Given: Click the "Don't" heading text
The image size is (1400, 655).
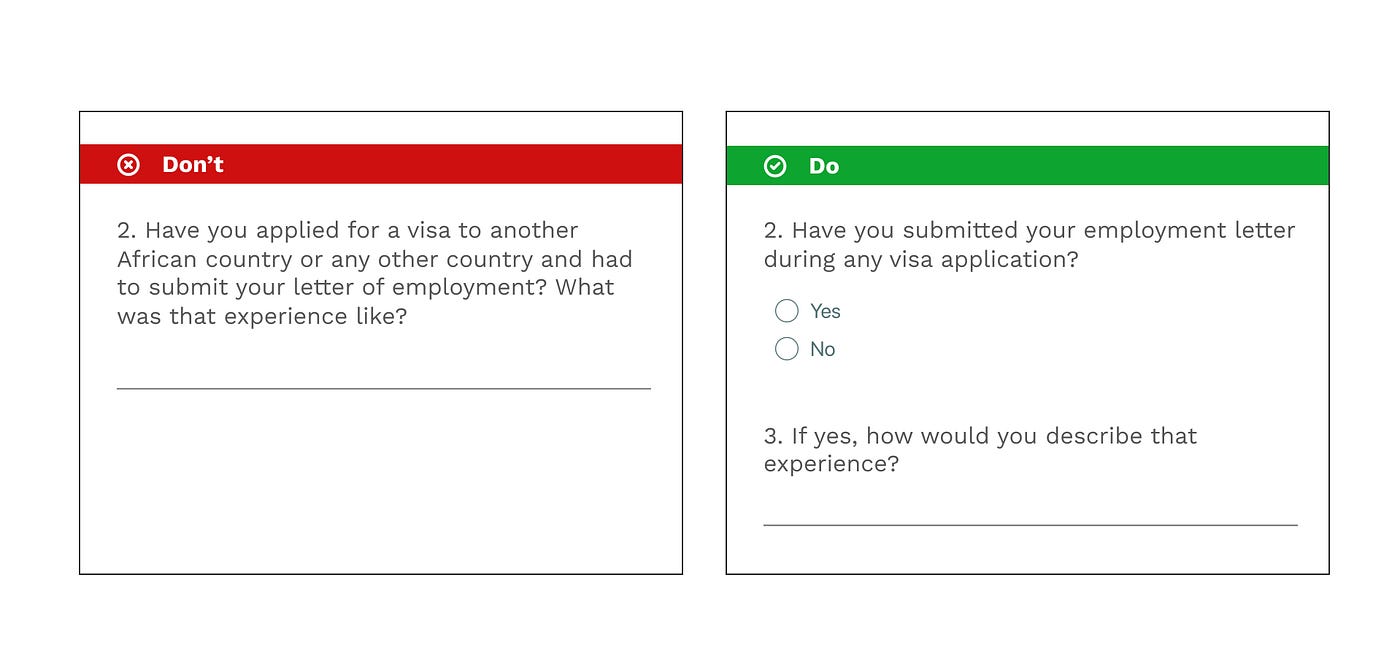Looking at the screenshot, I should [193, 165].
